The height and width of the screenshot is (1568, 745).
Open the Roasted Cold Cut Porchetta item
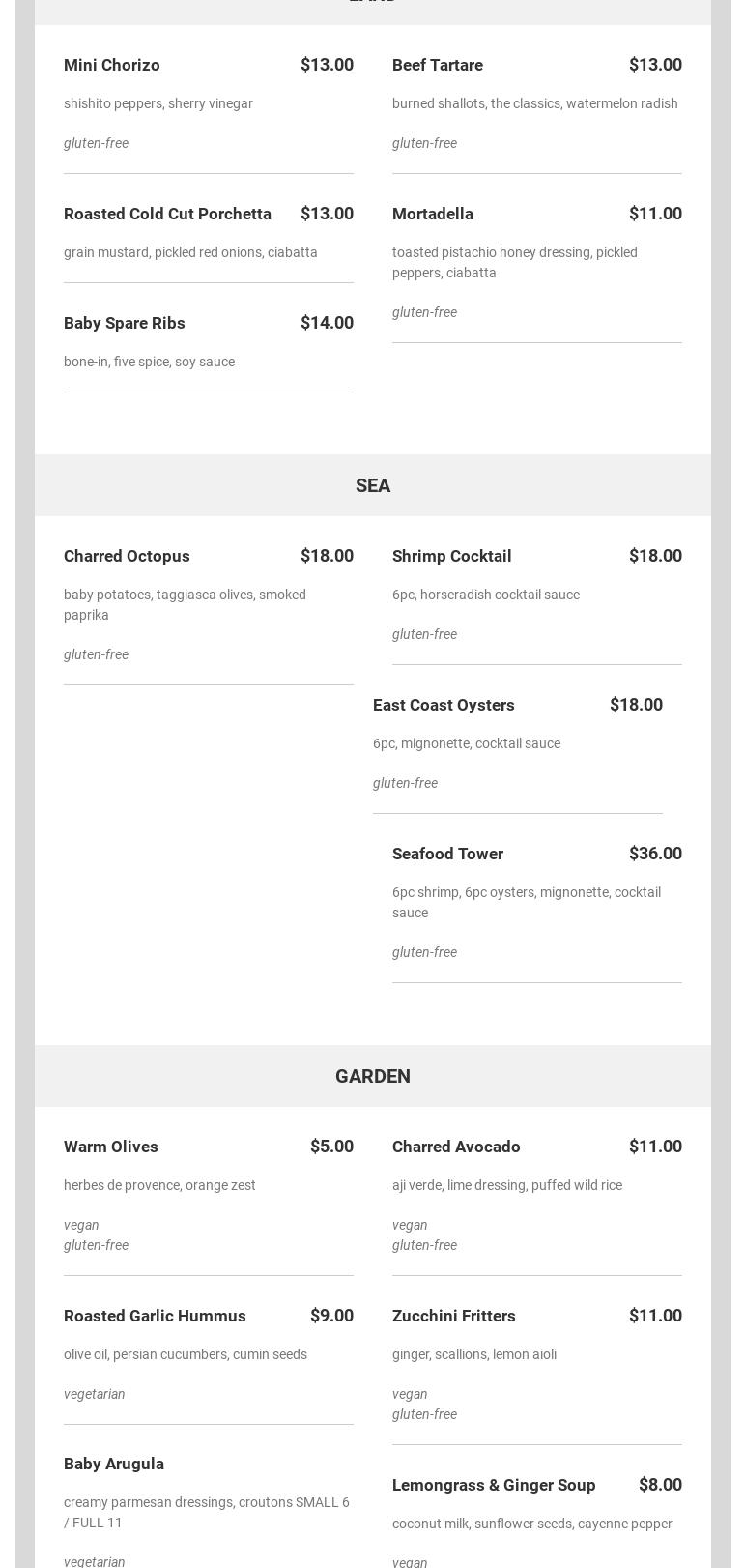167,214
